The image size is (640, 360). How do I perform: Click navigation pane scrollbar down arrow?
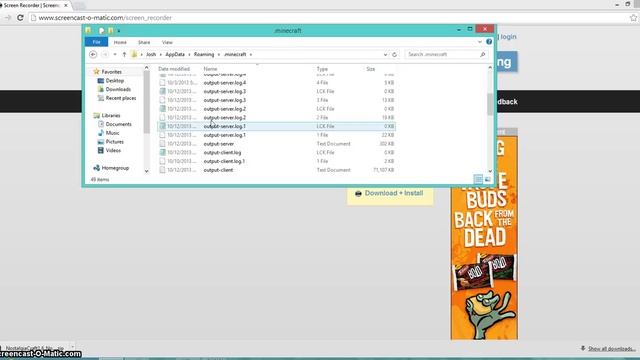[147, 171]
